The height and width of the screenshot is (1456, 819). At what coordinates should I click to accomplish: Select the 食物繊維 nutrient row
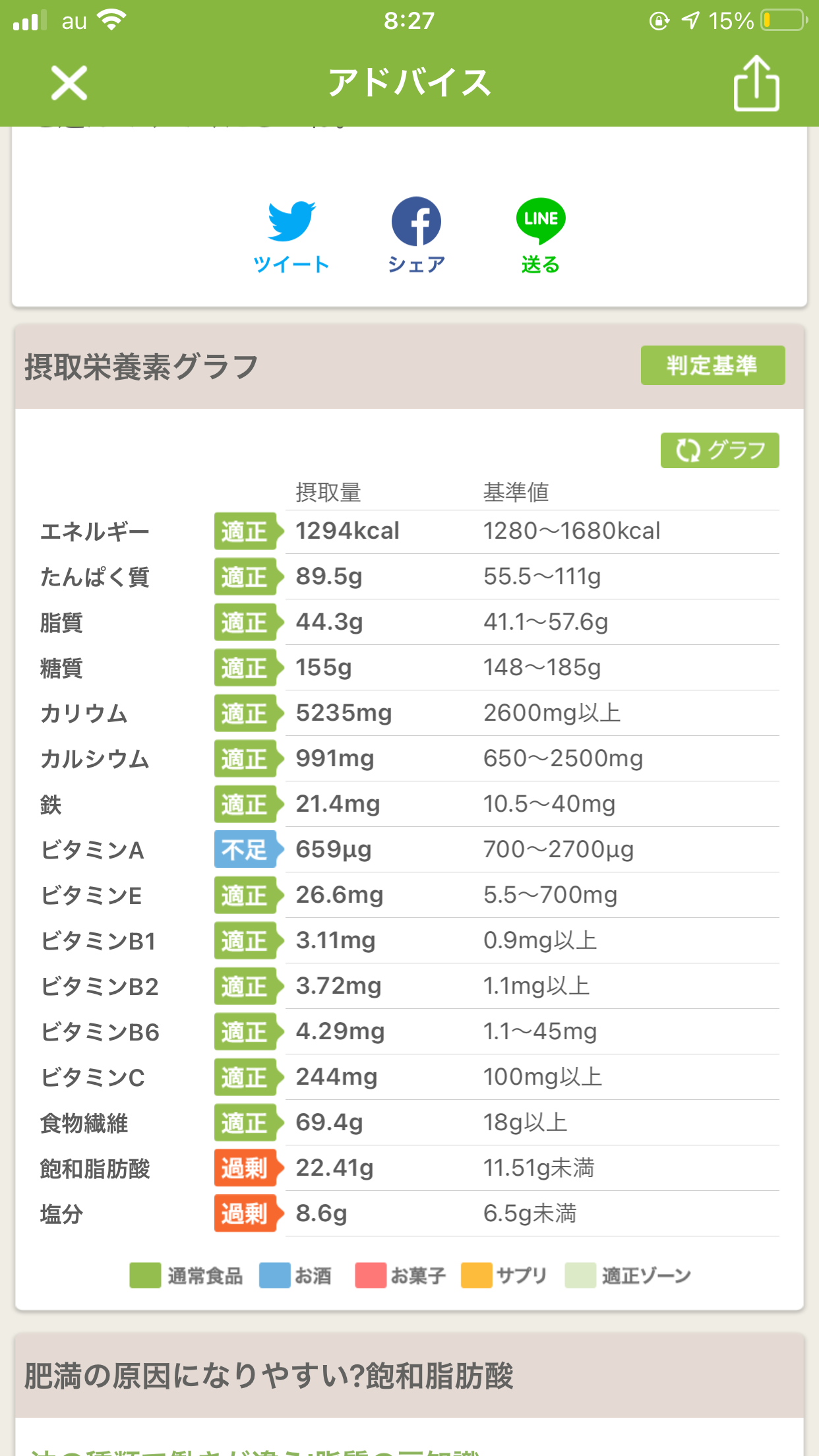pyautogui.click(x=409, y=1122)
